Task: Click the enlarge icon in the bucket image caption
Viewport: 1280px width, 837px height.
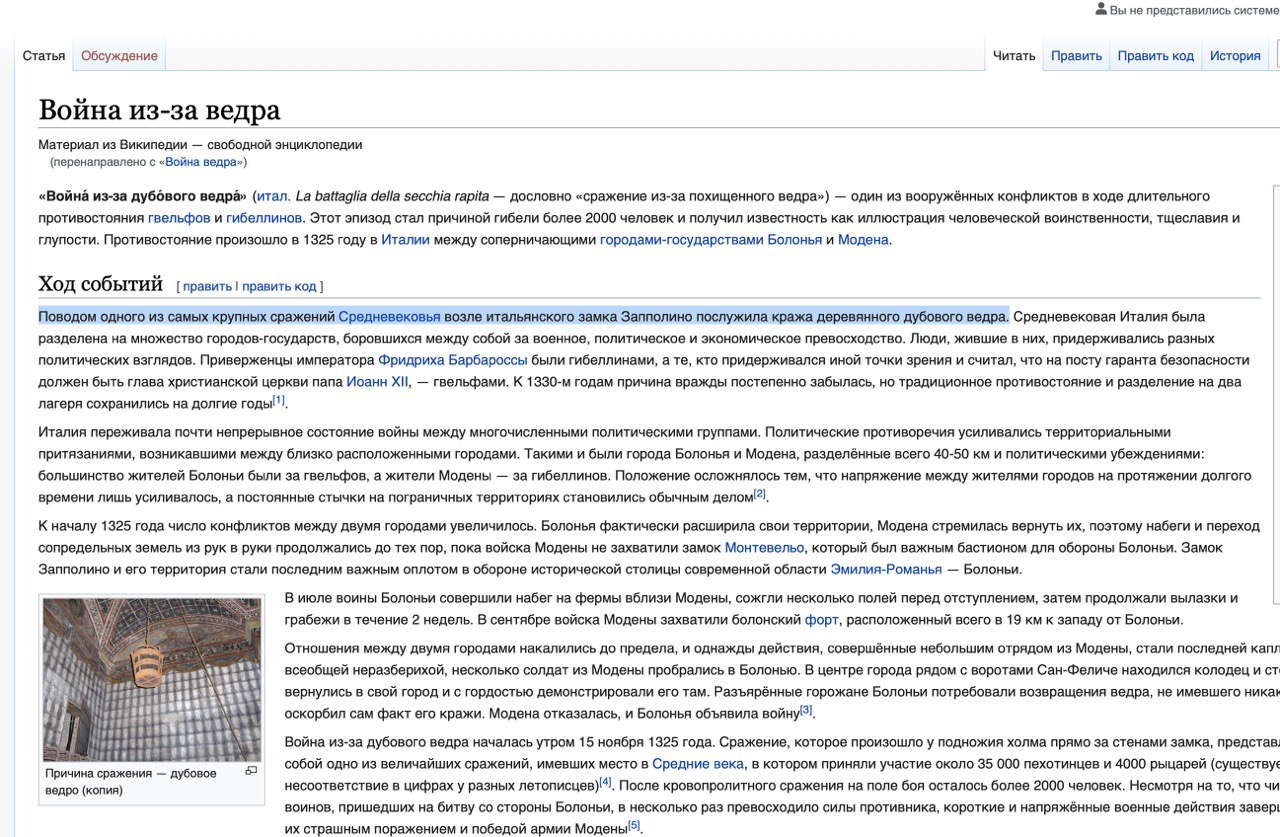Action: point(251,771)
